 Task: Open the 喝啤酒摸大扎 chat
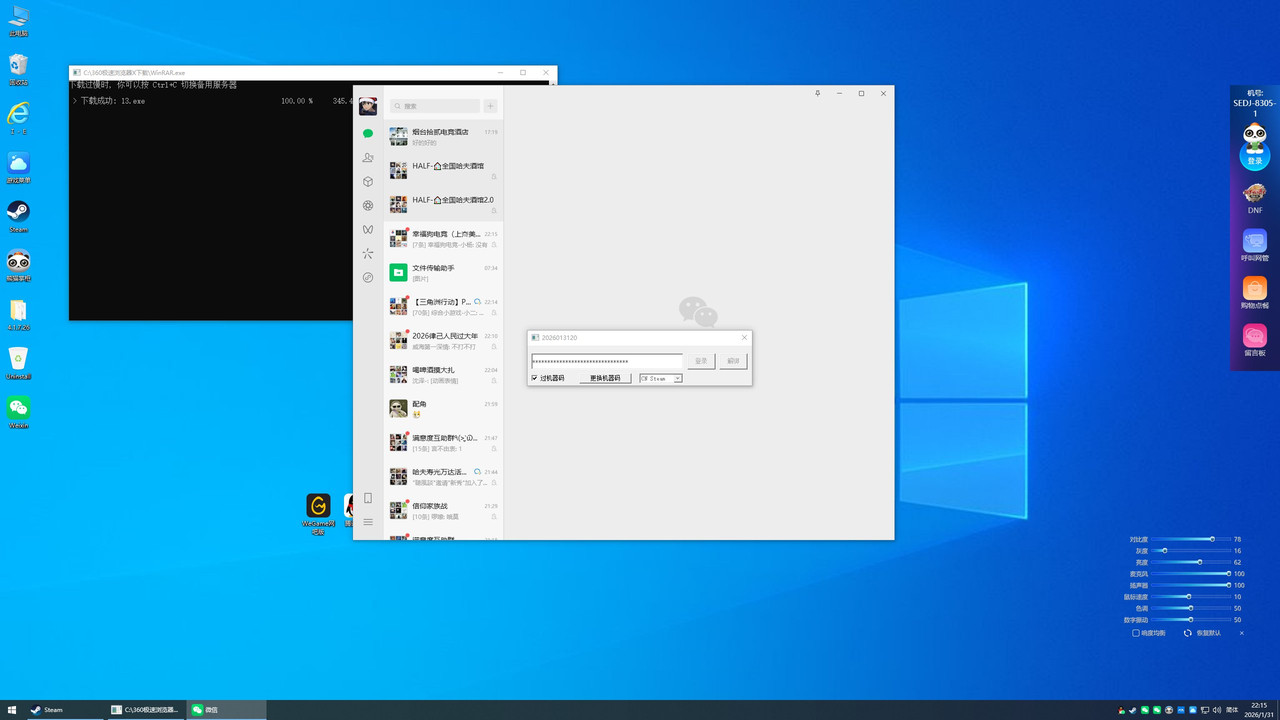[443, 375]
